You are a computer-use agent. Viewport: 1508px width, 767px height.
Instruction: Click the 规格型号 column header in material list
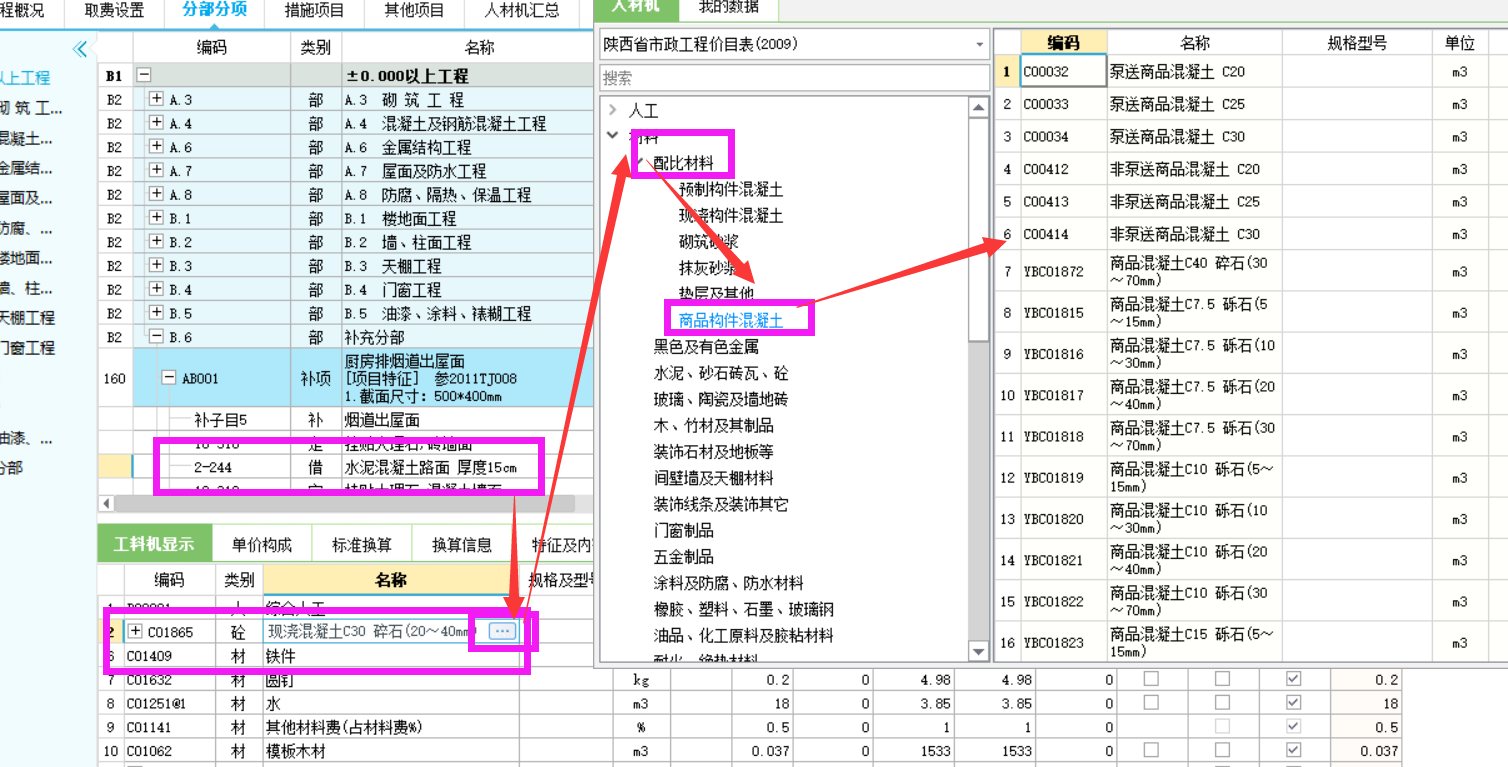(x=1357, y=42)
